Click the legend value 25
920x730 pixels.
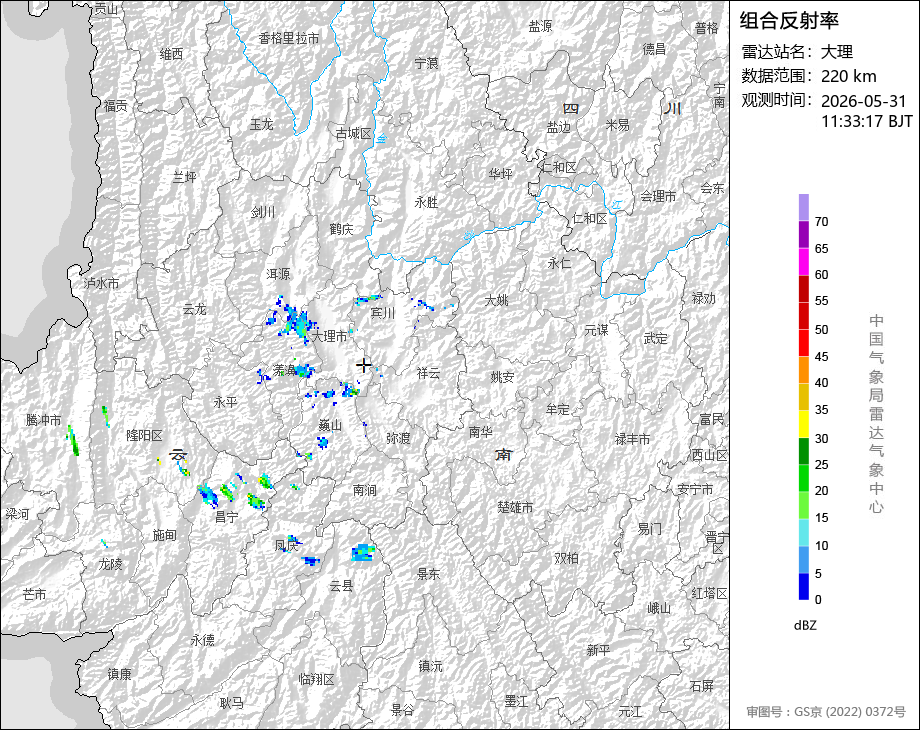[821, 465]
